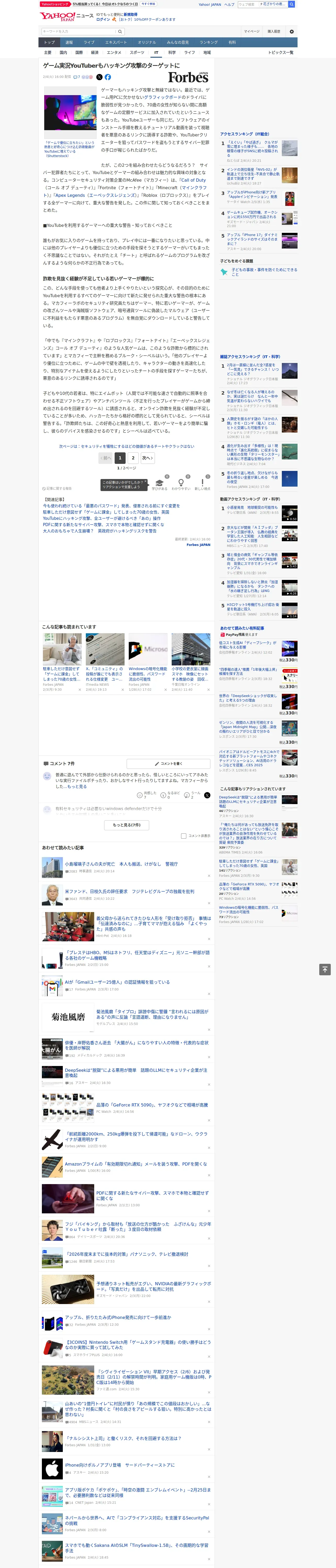Click the back-to-top arrow button
The width and height of the screenshot is (336, 1568).
(x=325, y=969)
